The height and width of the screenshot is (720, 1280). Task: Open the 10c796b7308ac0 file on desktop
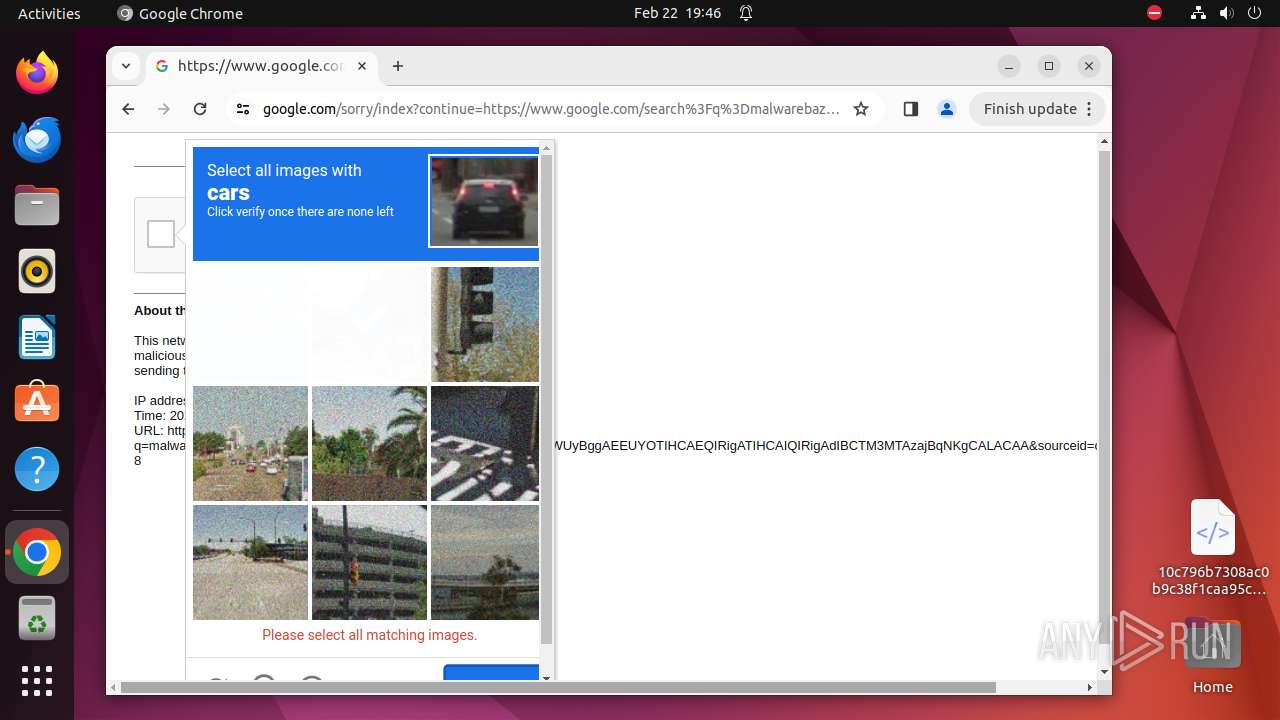(1213, 547)
